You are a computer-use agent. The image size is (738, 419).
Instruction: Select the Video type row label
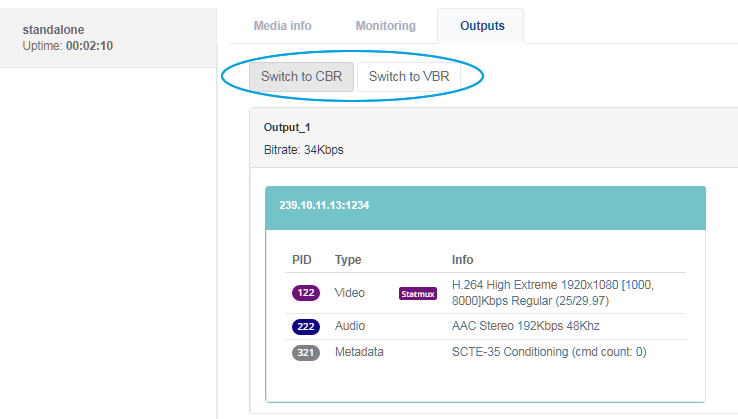(350, 293)
